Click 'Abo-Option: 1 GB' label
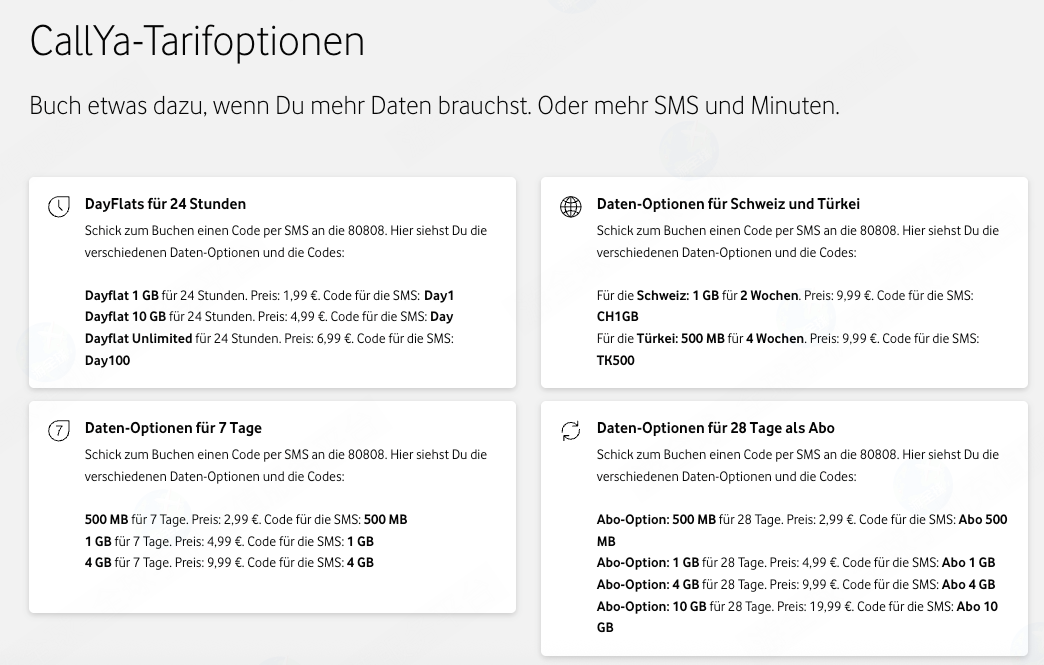Viewport: 1044px width, 665px height. tap(647, 563)
